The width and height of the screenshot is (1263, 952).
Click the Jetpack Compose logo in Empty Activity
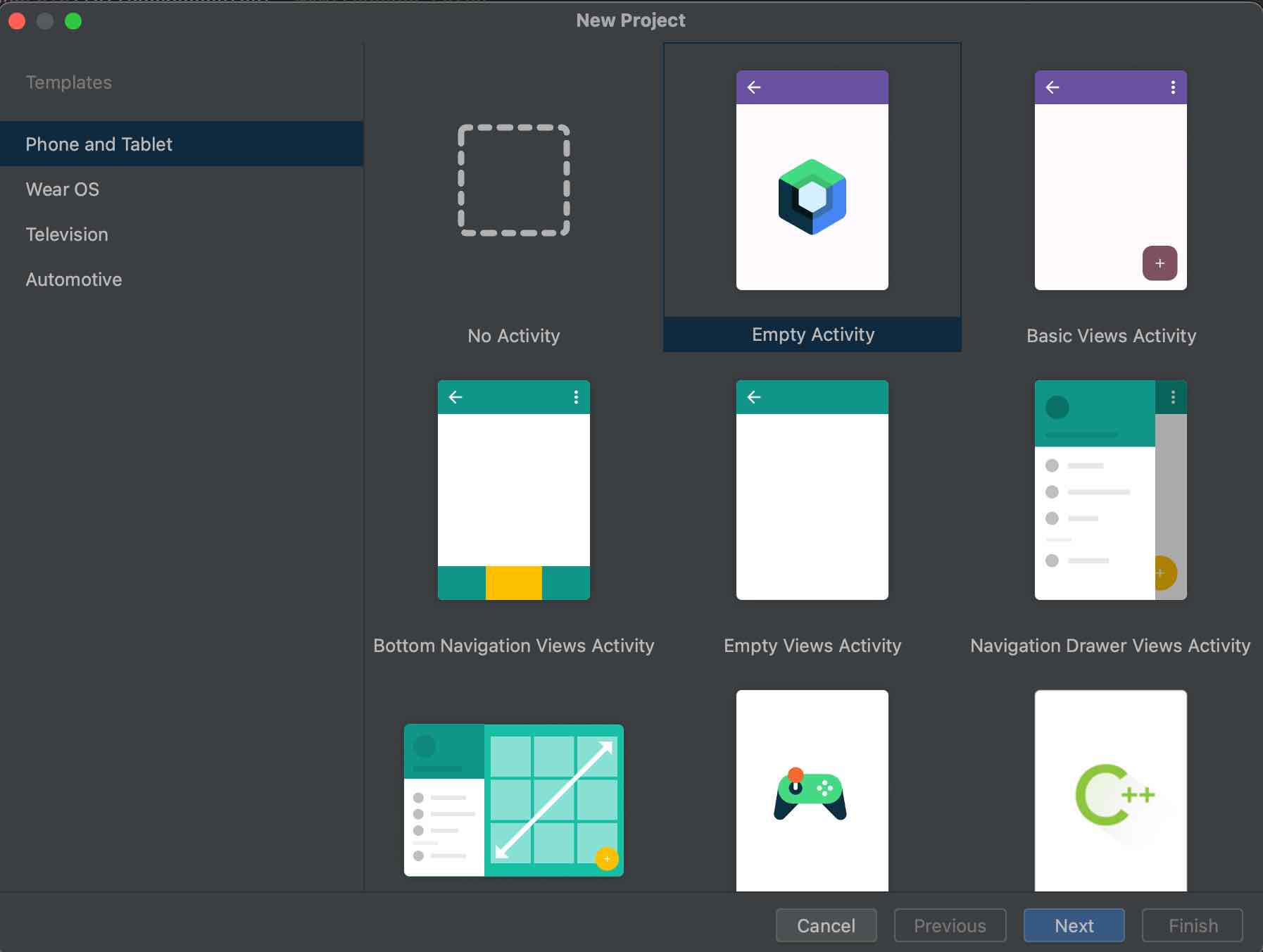click(x=811, y=197)
